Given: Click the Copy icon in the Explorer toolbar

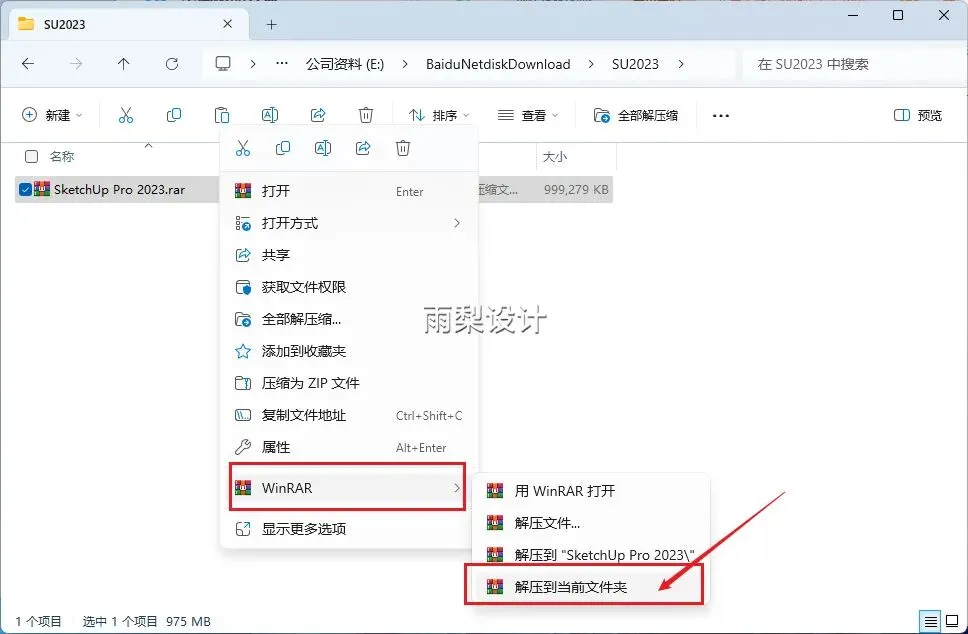Looking at the screenshot, I should pos(174,115).
